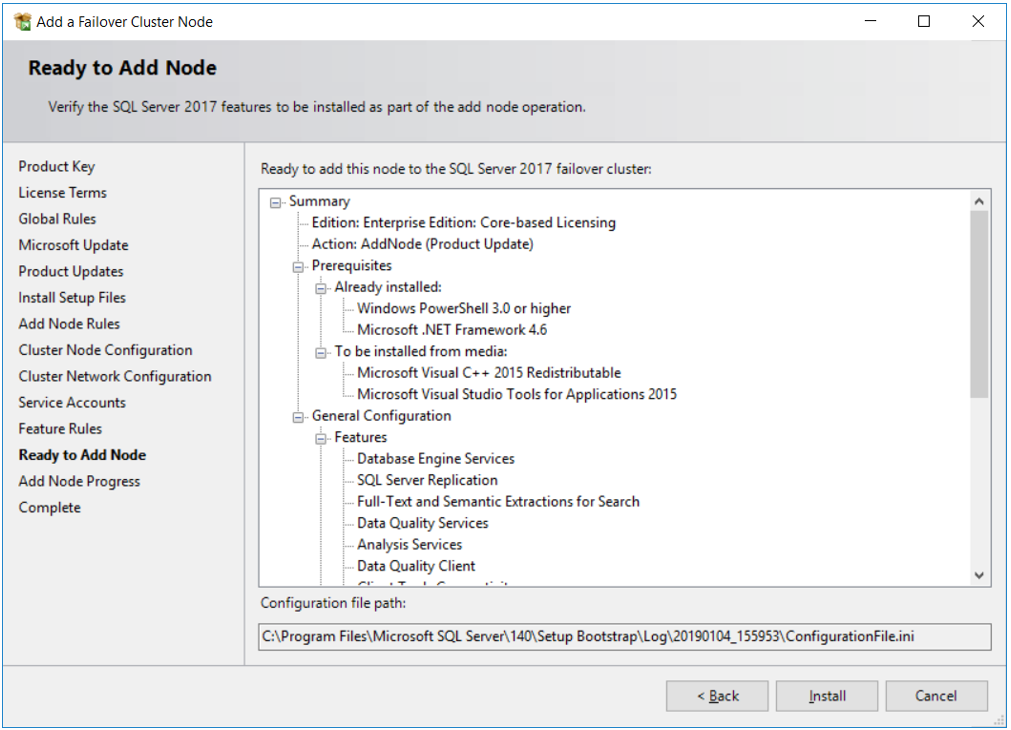This screenshot has height=730, width=1011.
Task: Maximize the Add a Failover Cluster Node window
Action: point(924,21)
